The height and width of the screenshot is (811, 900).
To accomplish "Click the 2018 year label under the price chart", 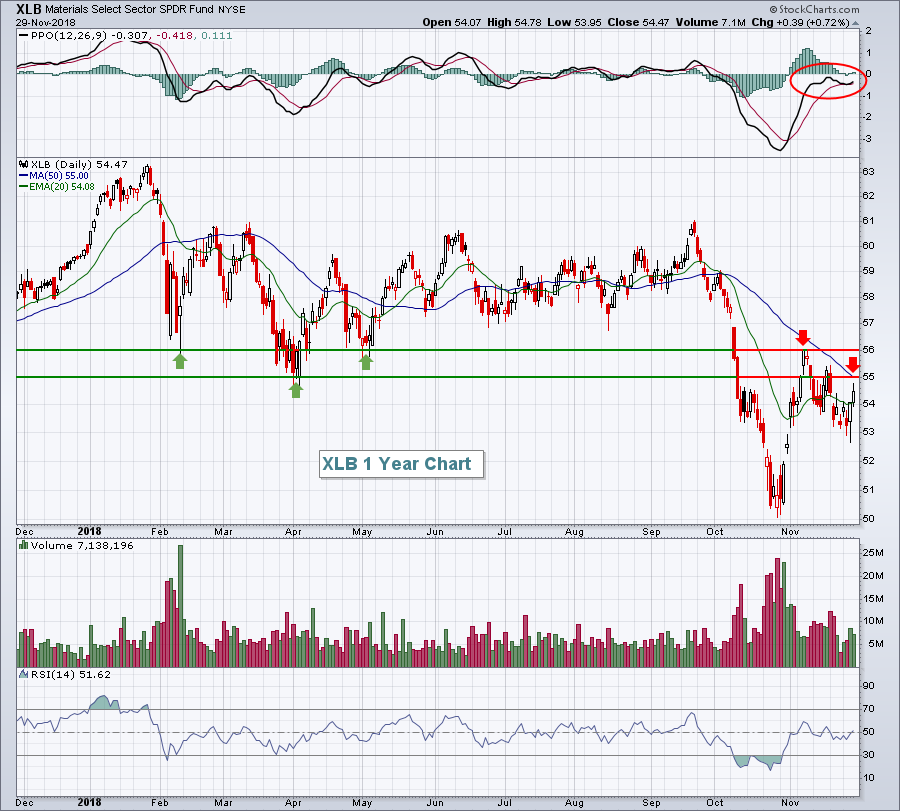I will pyautogui.click(x=89, y=531).
